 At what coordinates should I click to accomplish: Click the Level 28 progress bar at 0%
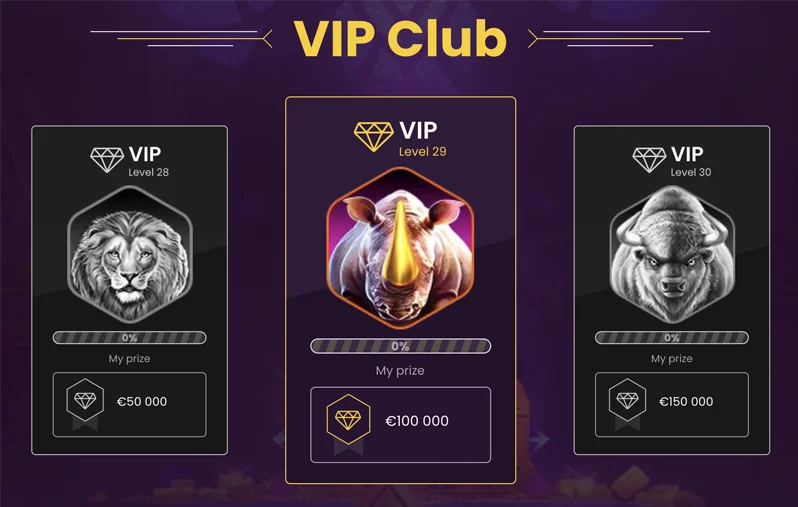129,337
